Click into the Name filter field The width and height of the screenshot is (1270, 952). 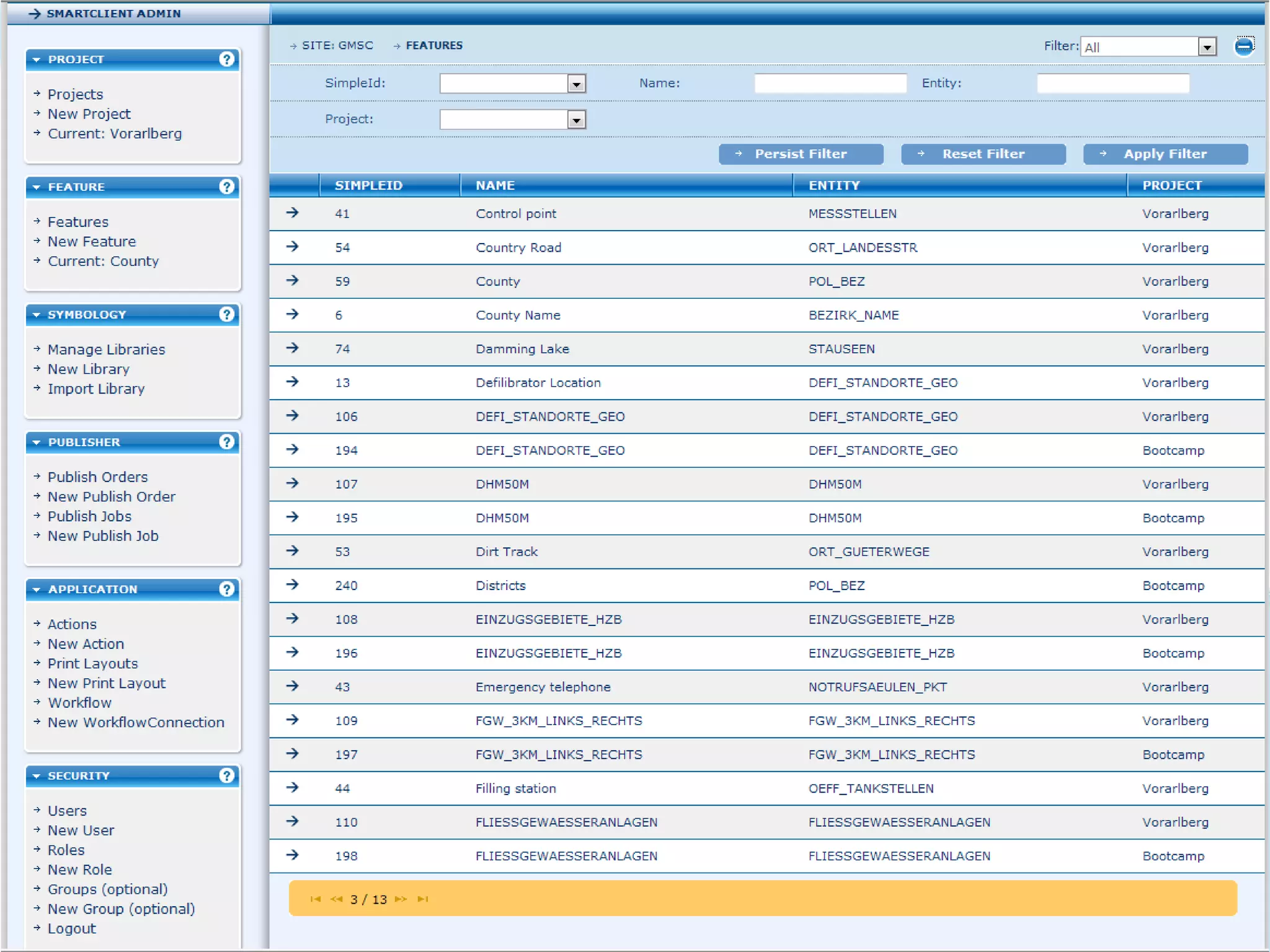(830, 83)
